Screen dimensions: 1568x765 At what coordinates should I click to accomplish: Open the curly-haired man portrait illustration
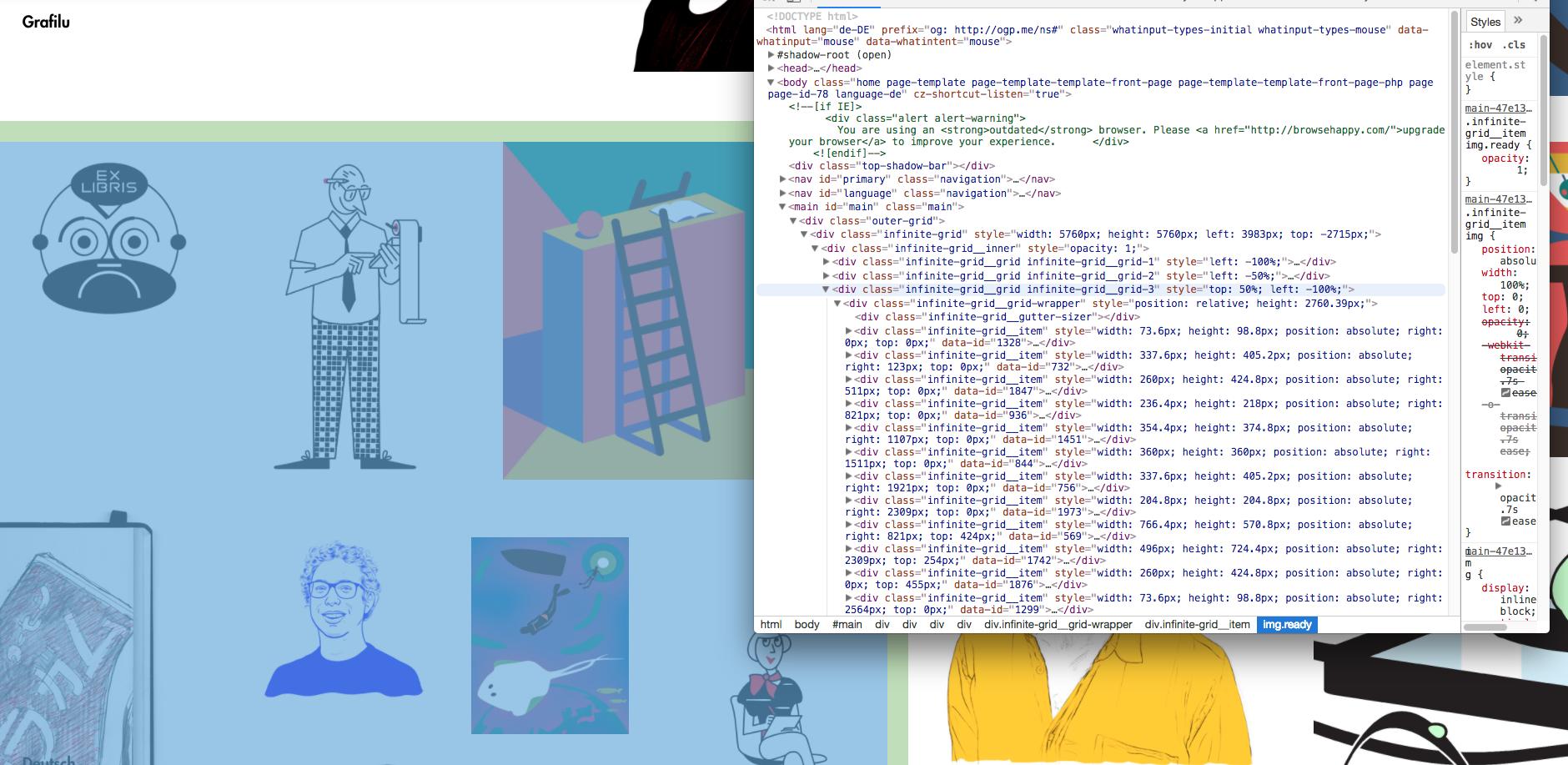pyautogui.click(x=344, y=619)
